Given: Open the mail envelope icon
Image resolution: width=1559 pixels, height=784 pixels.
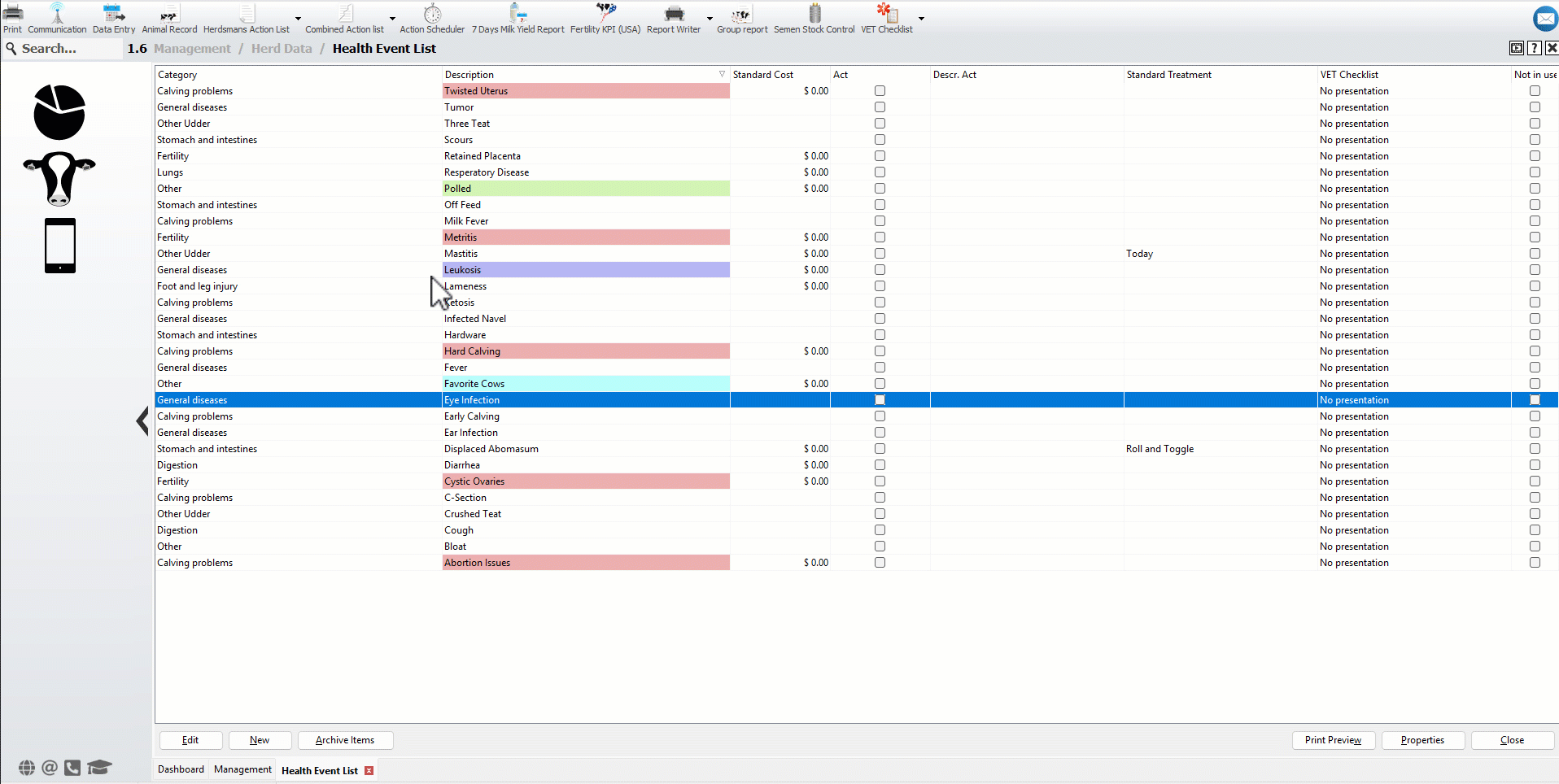Looking at the screenshot, I should pyautogui.click(x=1545, y=18).
